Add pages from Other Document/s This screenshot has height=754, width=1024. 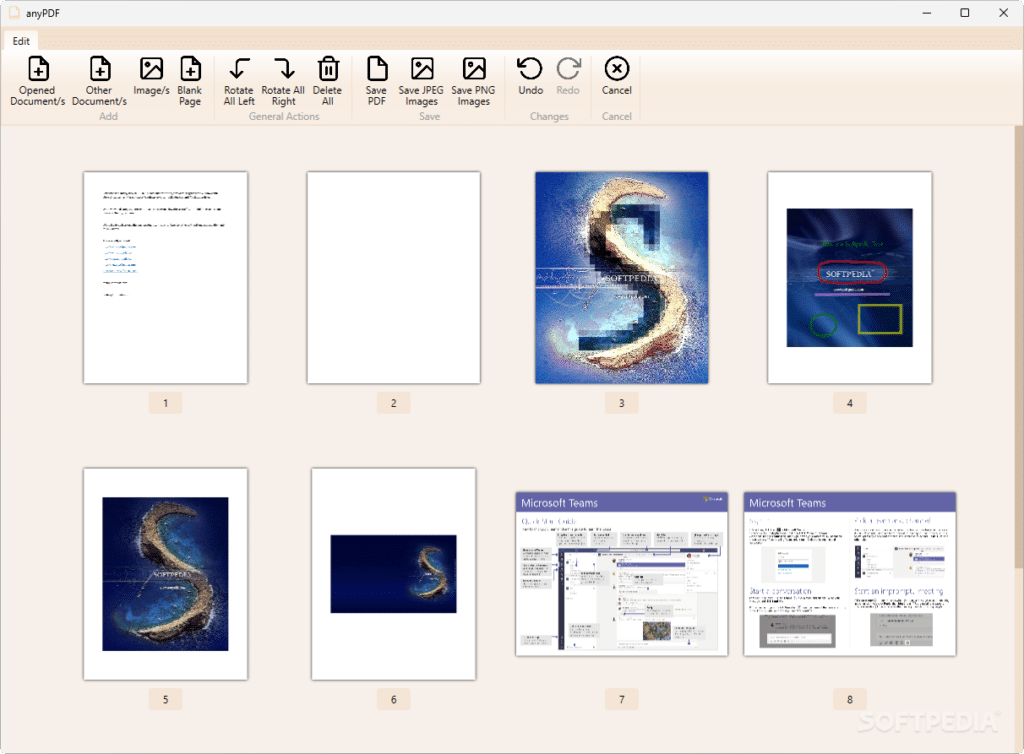pos(99,82)
